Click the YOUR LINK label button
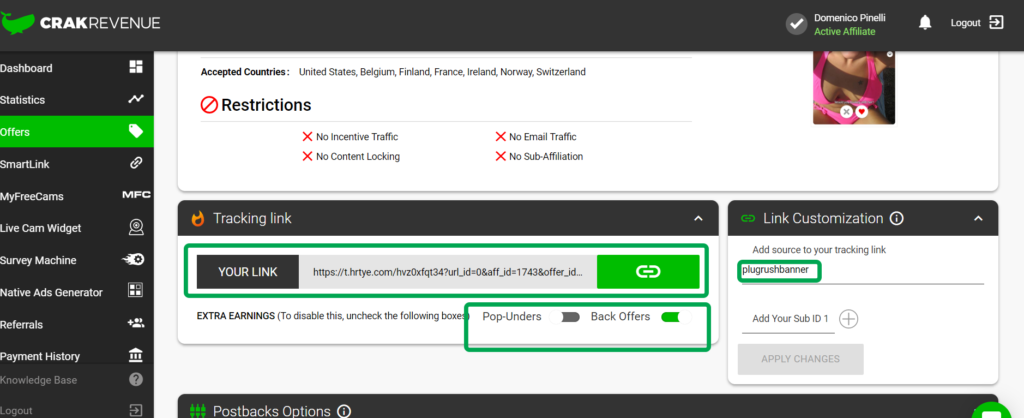The height and width of the screenshot is (418, 1024). (248, 272)
